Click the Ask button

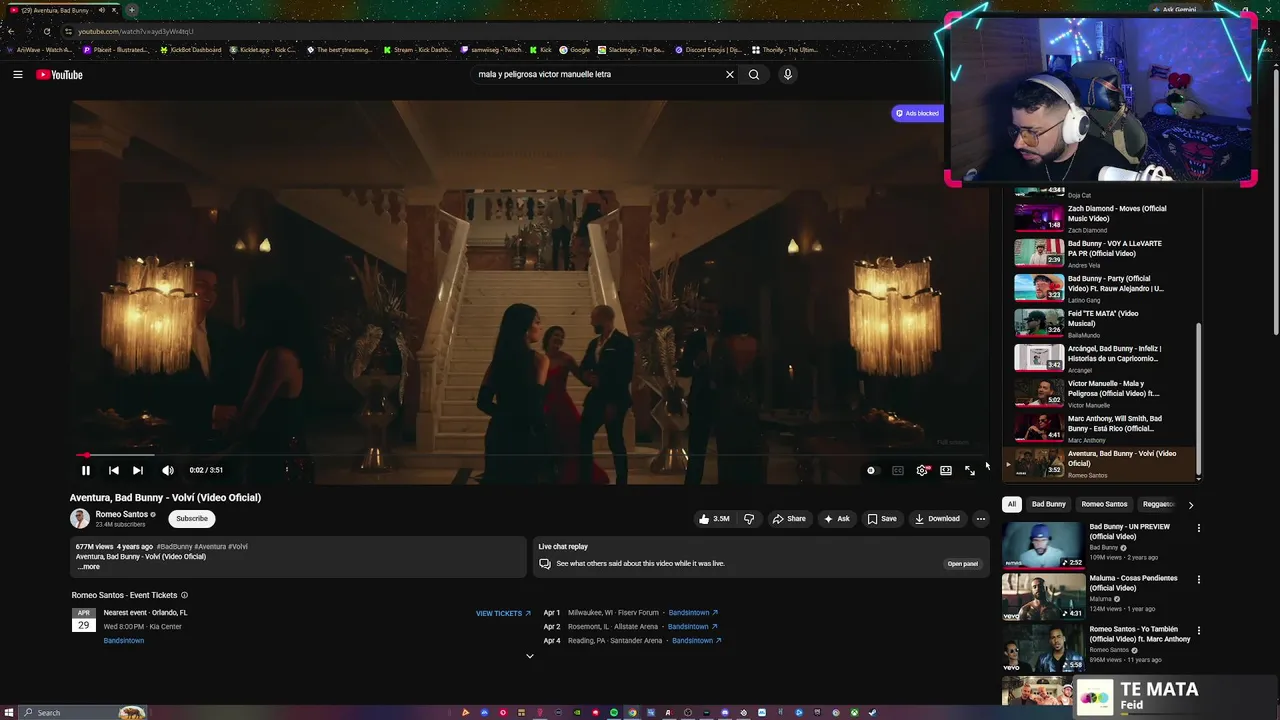tap(836, 519)
